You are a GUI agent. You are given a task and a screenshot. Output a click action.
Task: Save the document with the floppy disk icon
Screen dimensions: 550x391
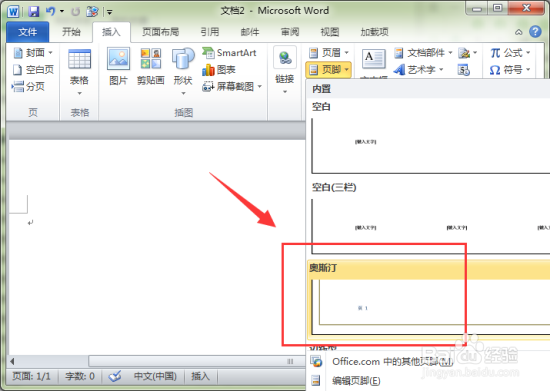(x=33, y=11)
